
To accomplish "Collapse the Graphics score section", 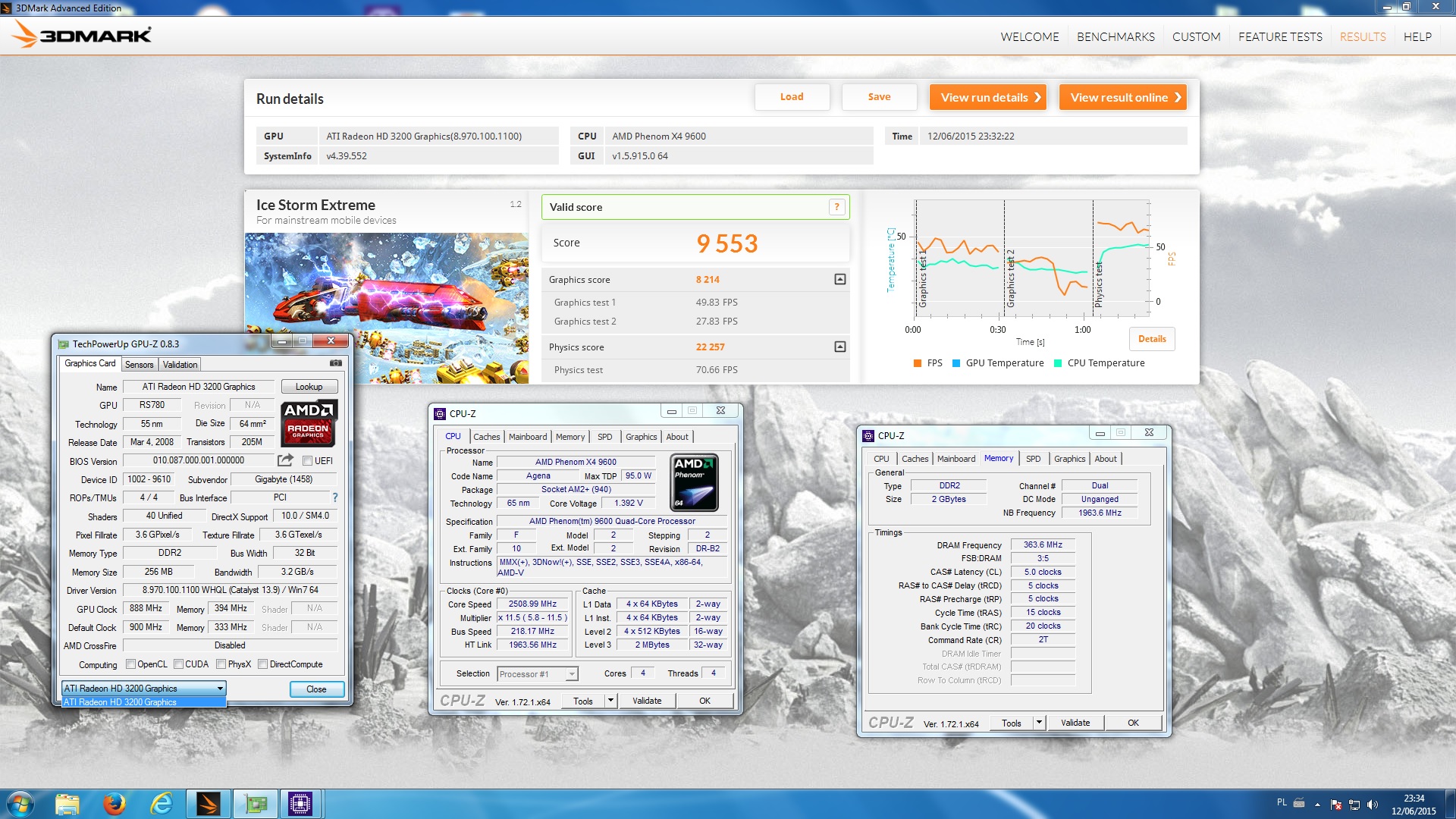I will click(839, 279).
